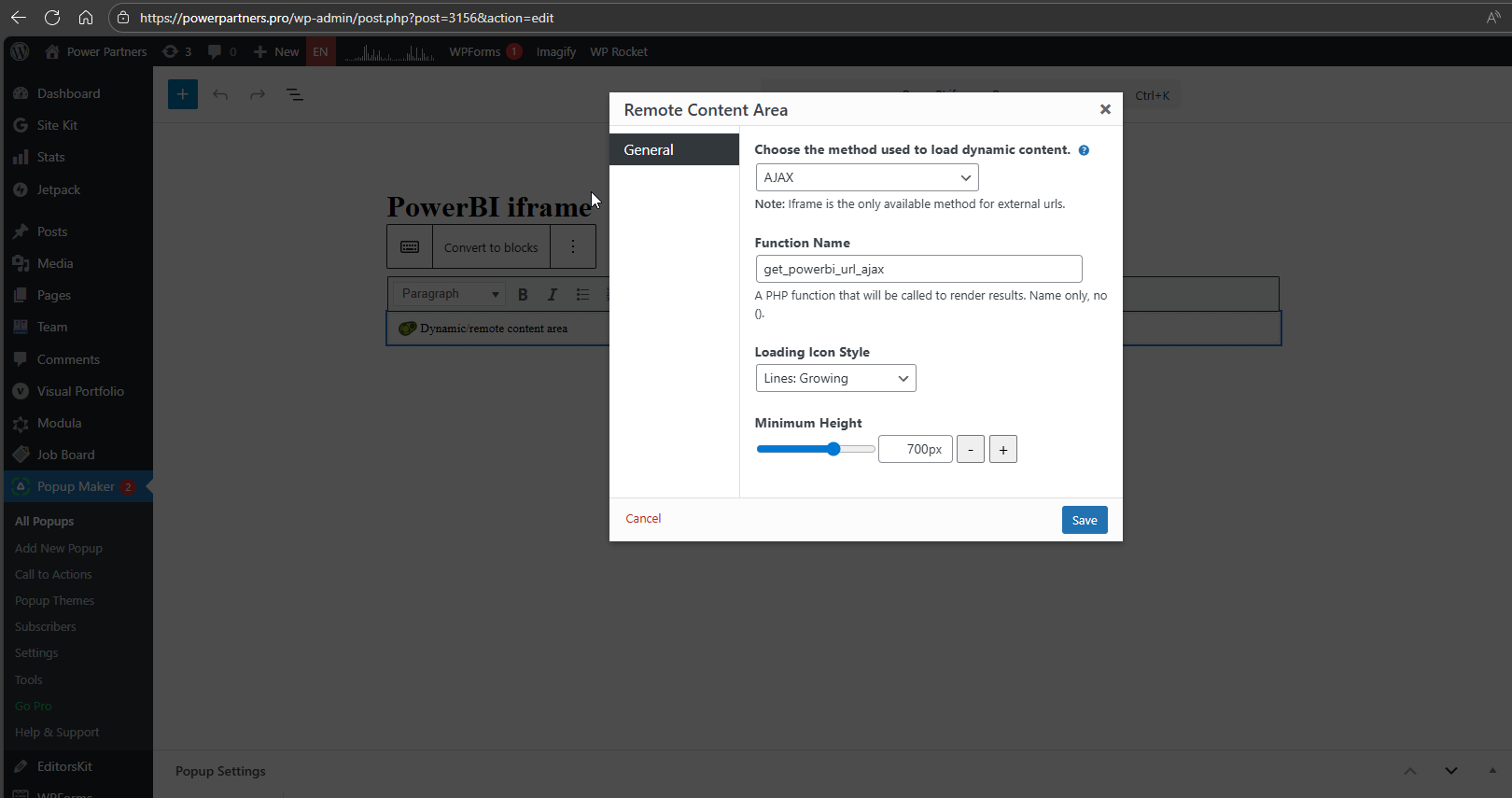Open Help & Support link
The width and height of the screenshot is (1512, 798).
[x=57, y=732]
